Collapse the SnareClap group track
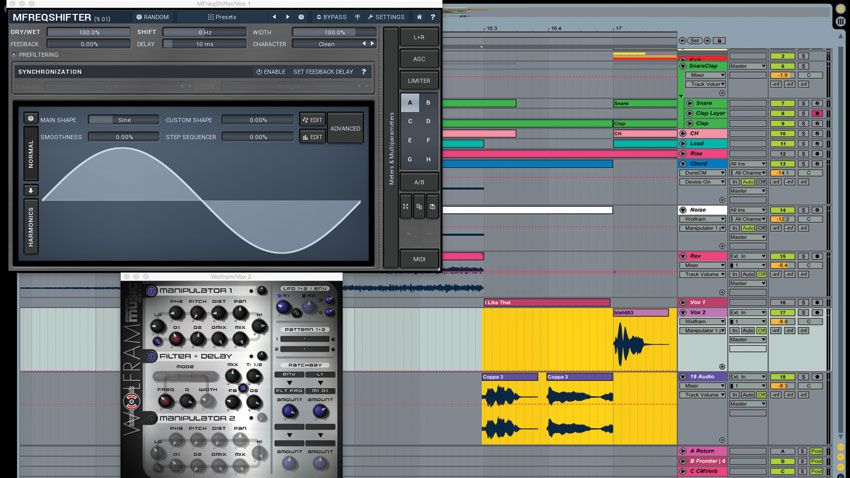Screen dimensions: 850x478 click(x=683, y=66)
